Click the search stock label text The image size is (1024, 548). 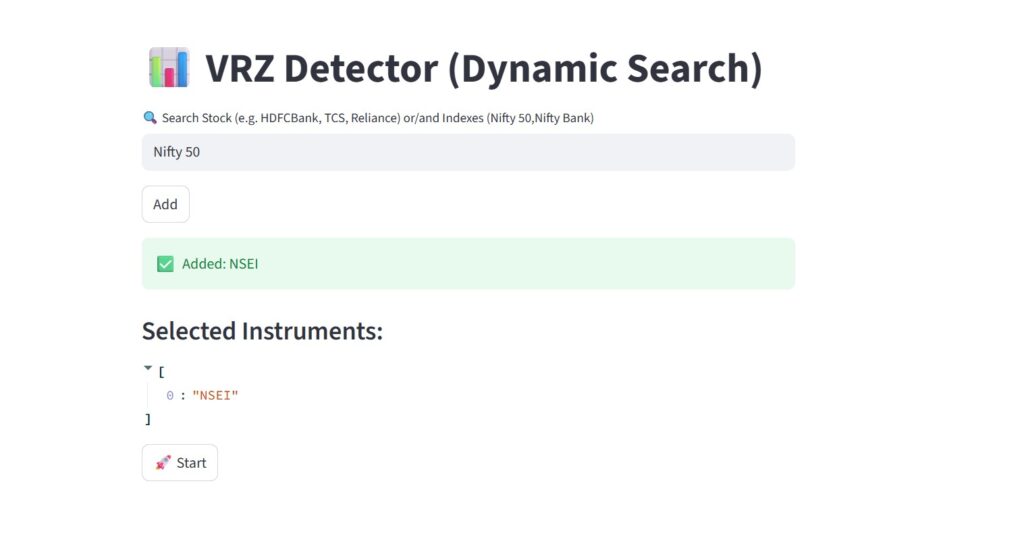pos(377,118)
